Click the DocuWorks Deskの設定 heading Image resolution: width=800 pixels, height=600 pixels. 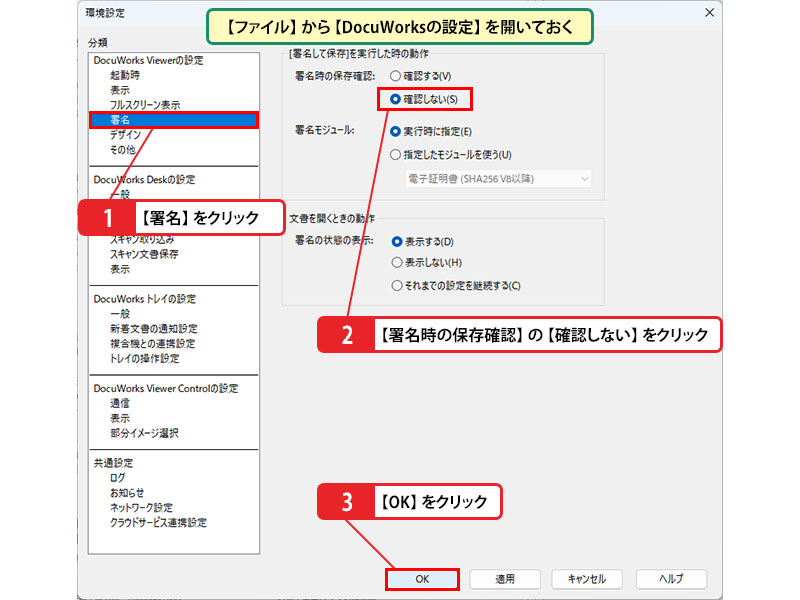[144, 180]
